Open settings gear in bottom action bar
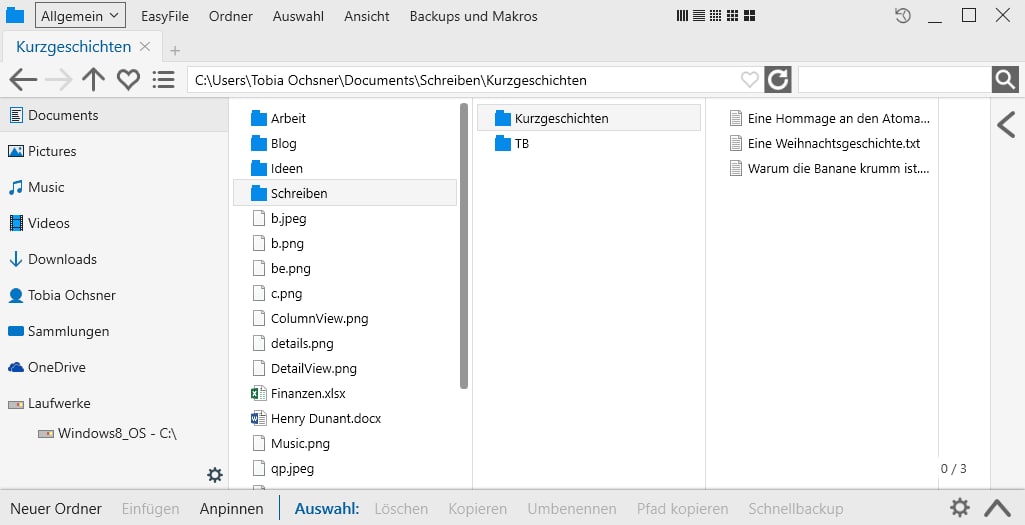Screen dimensions: 1025x525 [x=960, y=508]
